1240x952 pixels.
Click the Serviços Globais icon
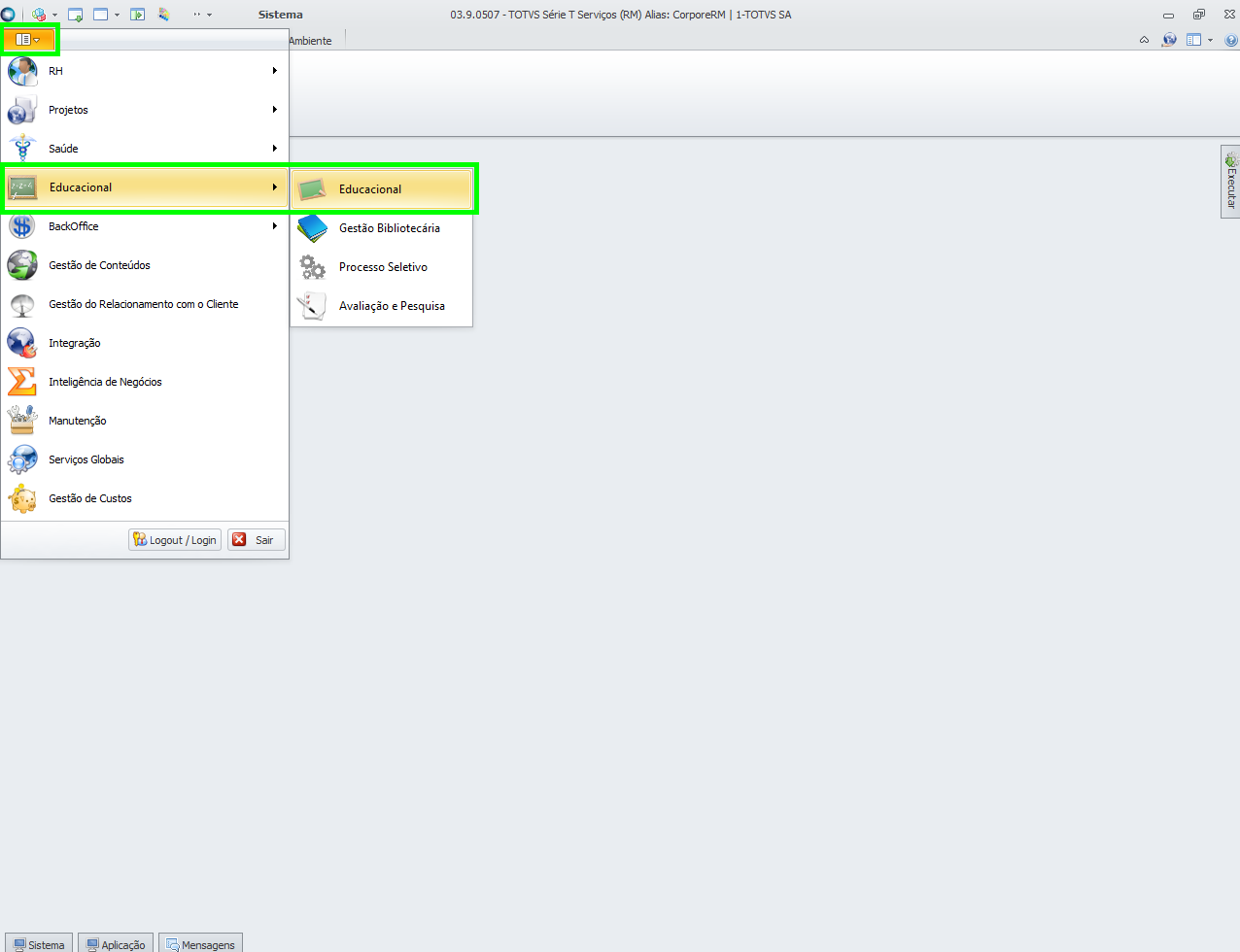(x=22, y=459)
